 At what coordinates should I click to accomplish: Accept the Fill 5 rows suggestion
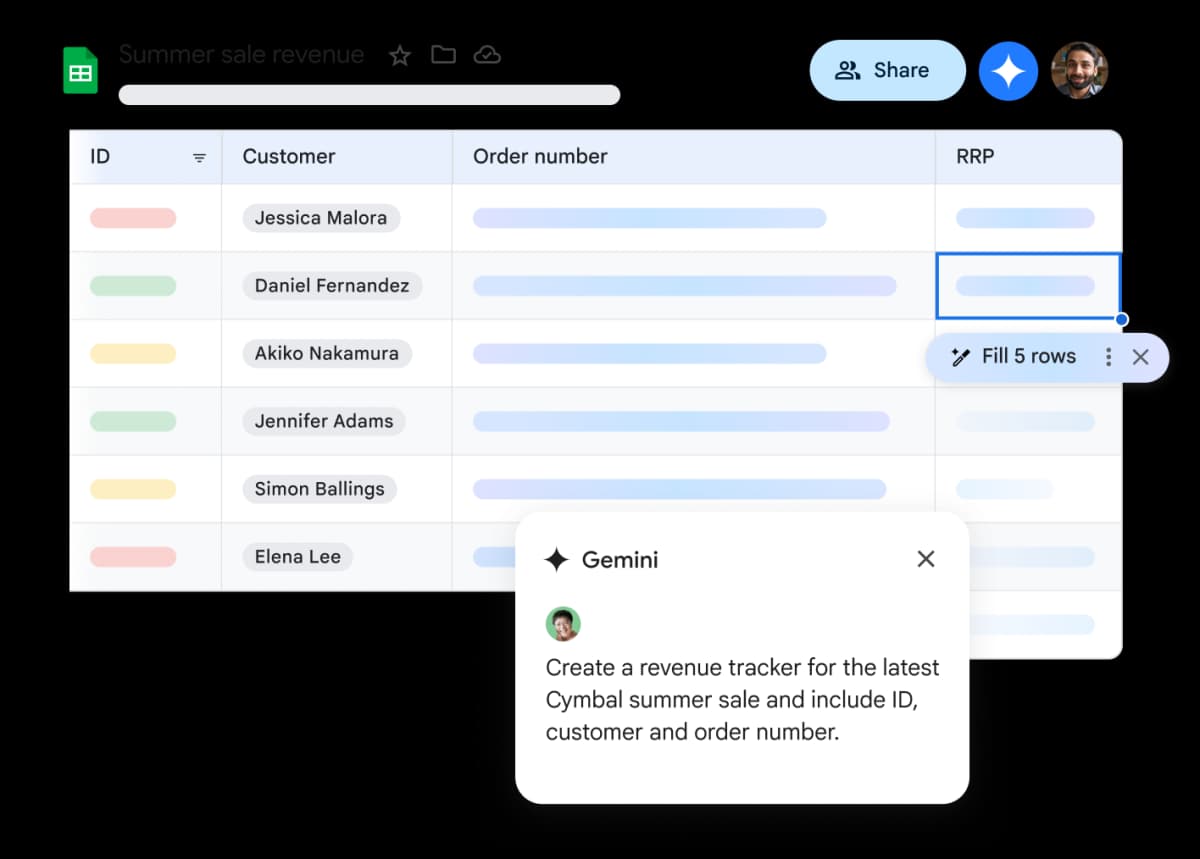pyautogui.click(x=1030, y=356)
